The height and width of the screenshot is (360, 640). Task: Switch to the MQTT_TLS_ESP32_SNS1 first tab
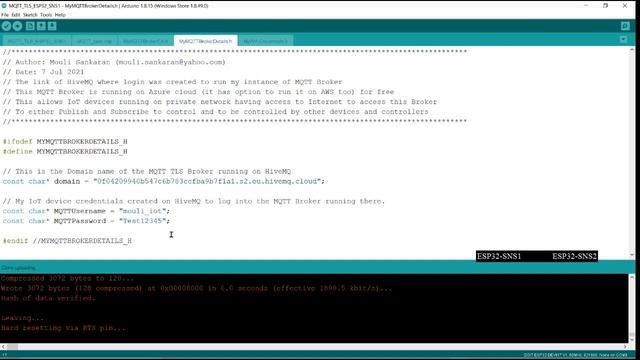pyautogui.click(x=37, y=41)
